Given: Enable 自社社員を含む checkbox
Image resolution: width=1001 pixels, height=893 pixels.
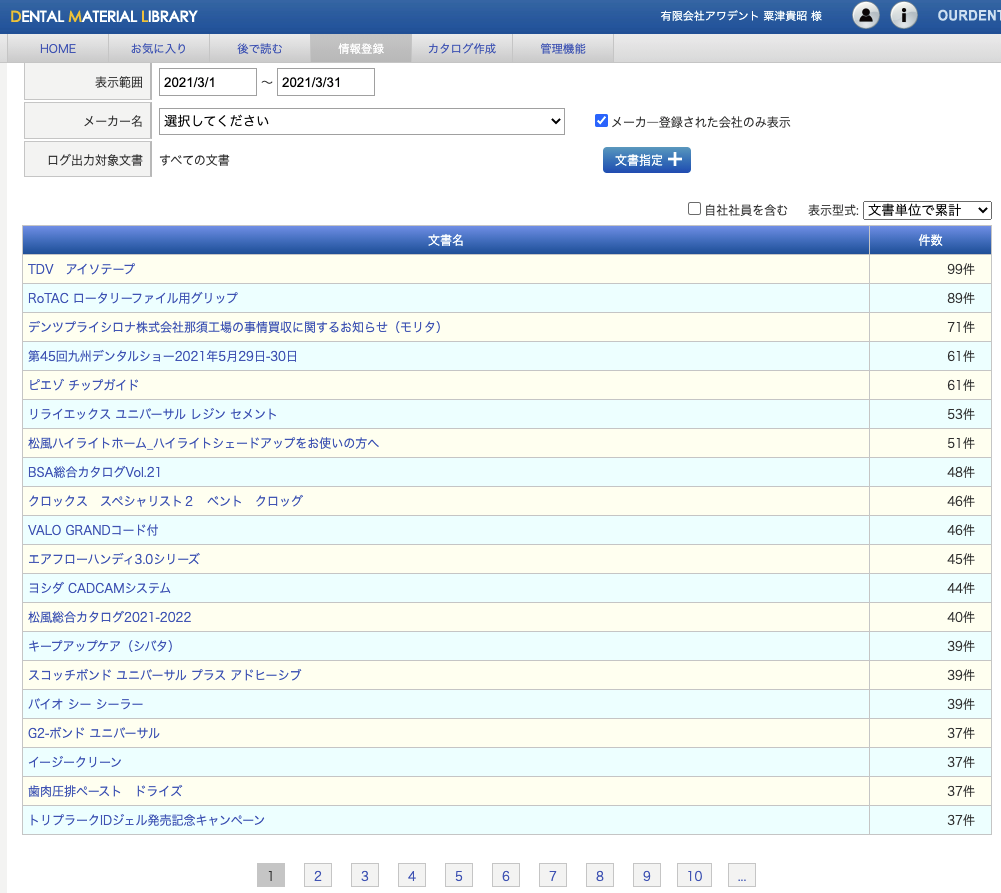Looking at the screenshot, I should pos(694,209).
